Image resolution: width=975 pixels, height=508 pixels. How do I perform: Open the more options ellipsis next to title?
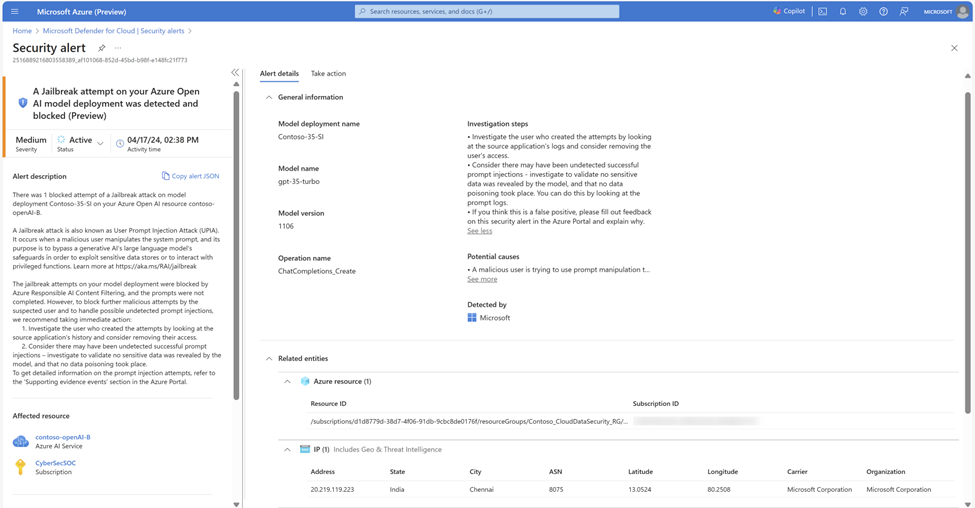coord(118,48)
